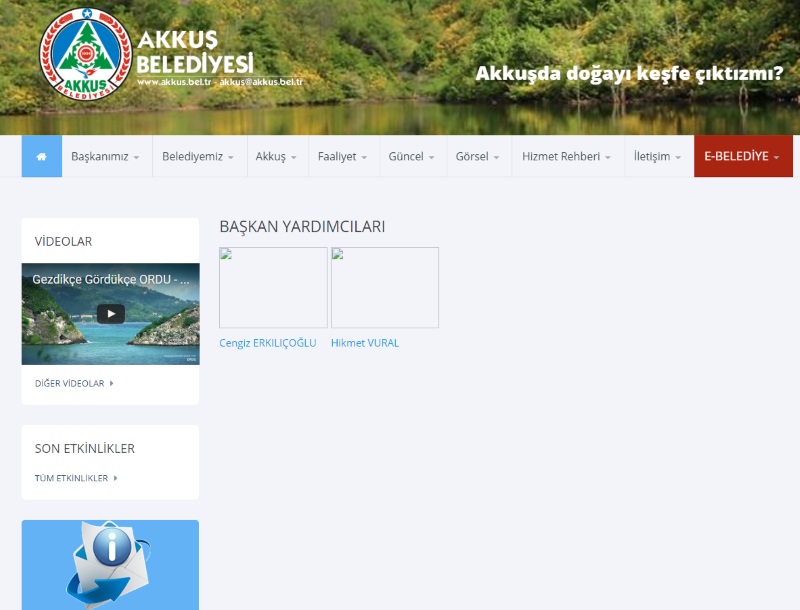This screenshot has height=610, width=800.
Task: Click the Hikmet VURAL name link
Action: click(365, 343)
